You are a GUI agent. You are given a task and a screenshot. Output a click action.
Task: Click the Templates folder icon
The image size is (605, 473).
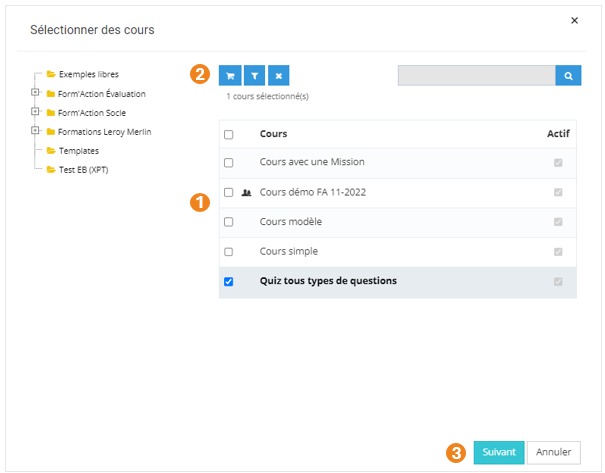pos(50,150)
